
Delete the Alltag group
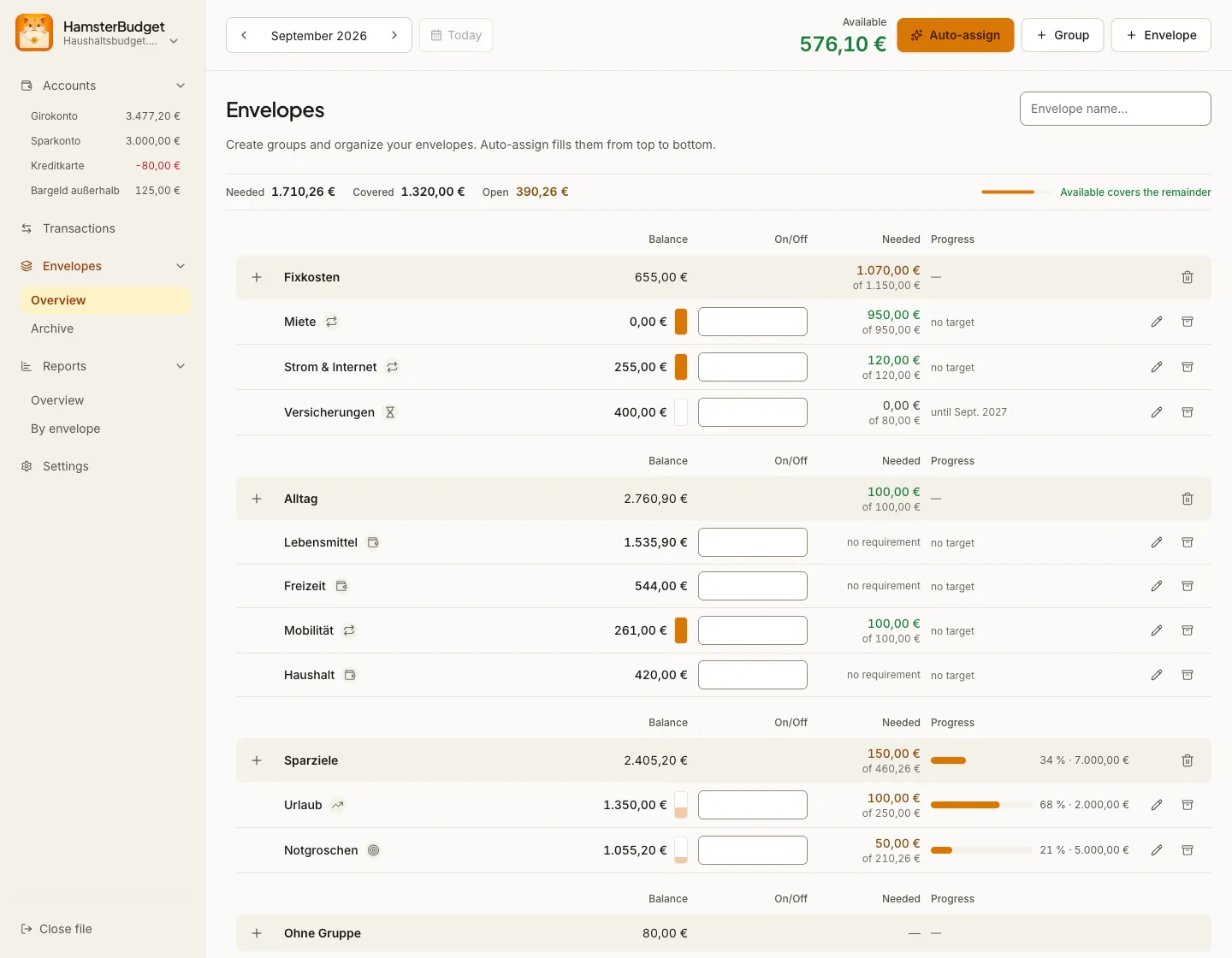(1188, 499)
